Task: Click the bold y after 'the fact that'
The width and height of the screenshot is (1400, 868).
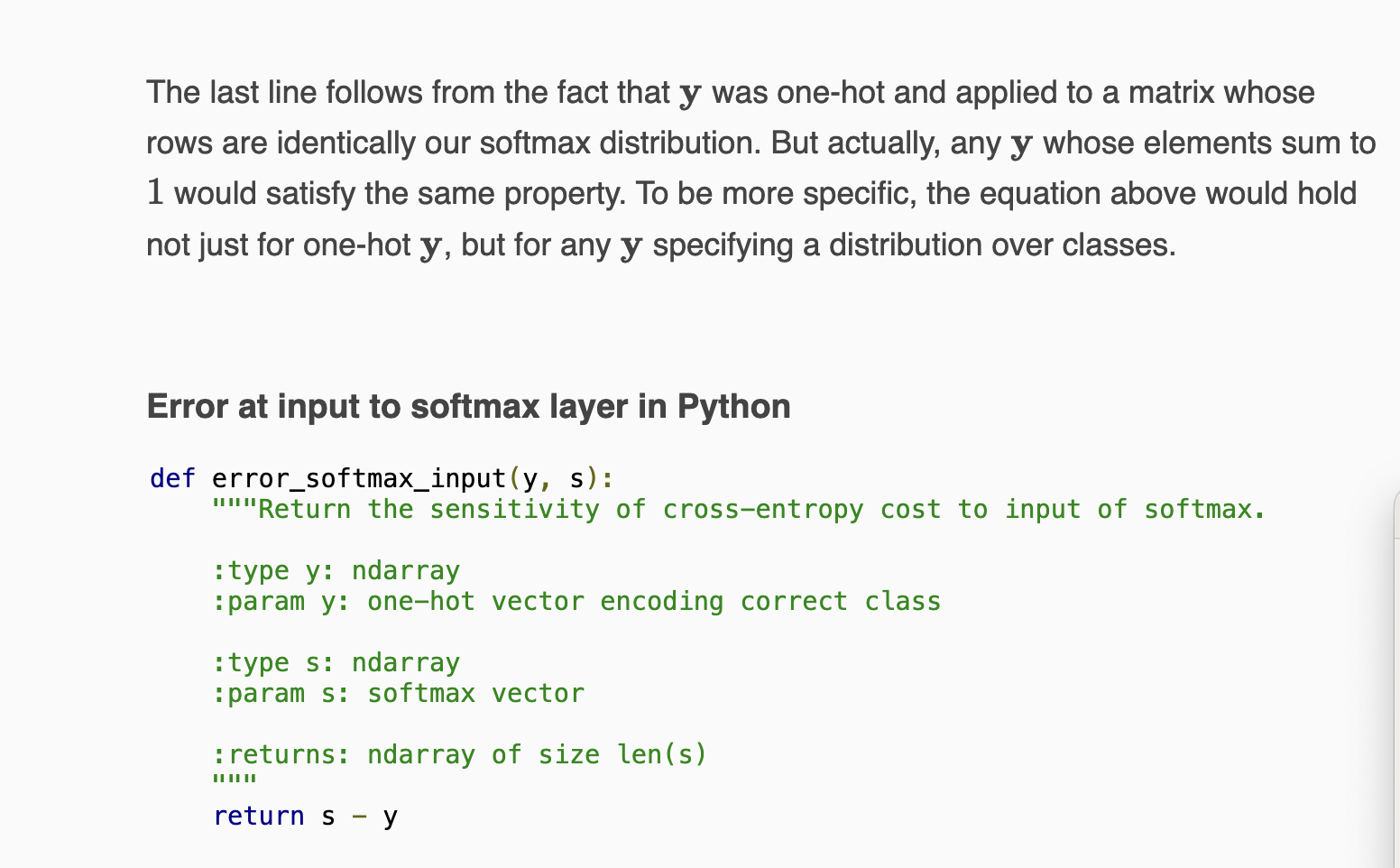Action: (690, 94)
